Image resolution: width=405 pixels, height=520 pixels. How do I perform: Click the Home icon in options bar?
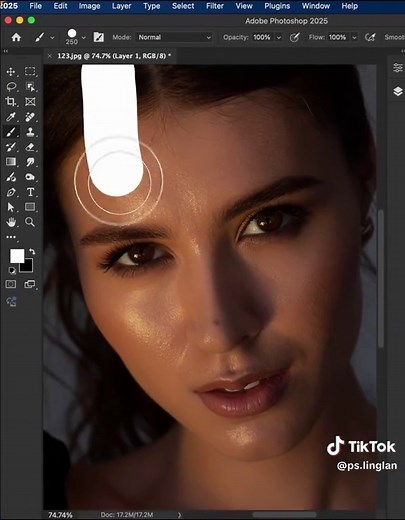point(16,37)
